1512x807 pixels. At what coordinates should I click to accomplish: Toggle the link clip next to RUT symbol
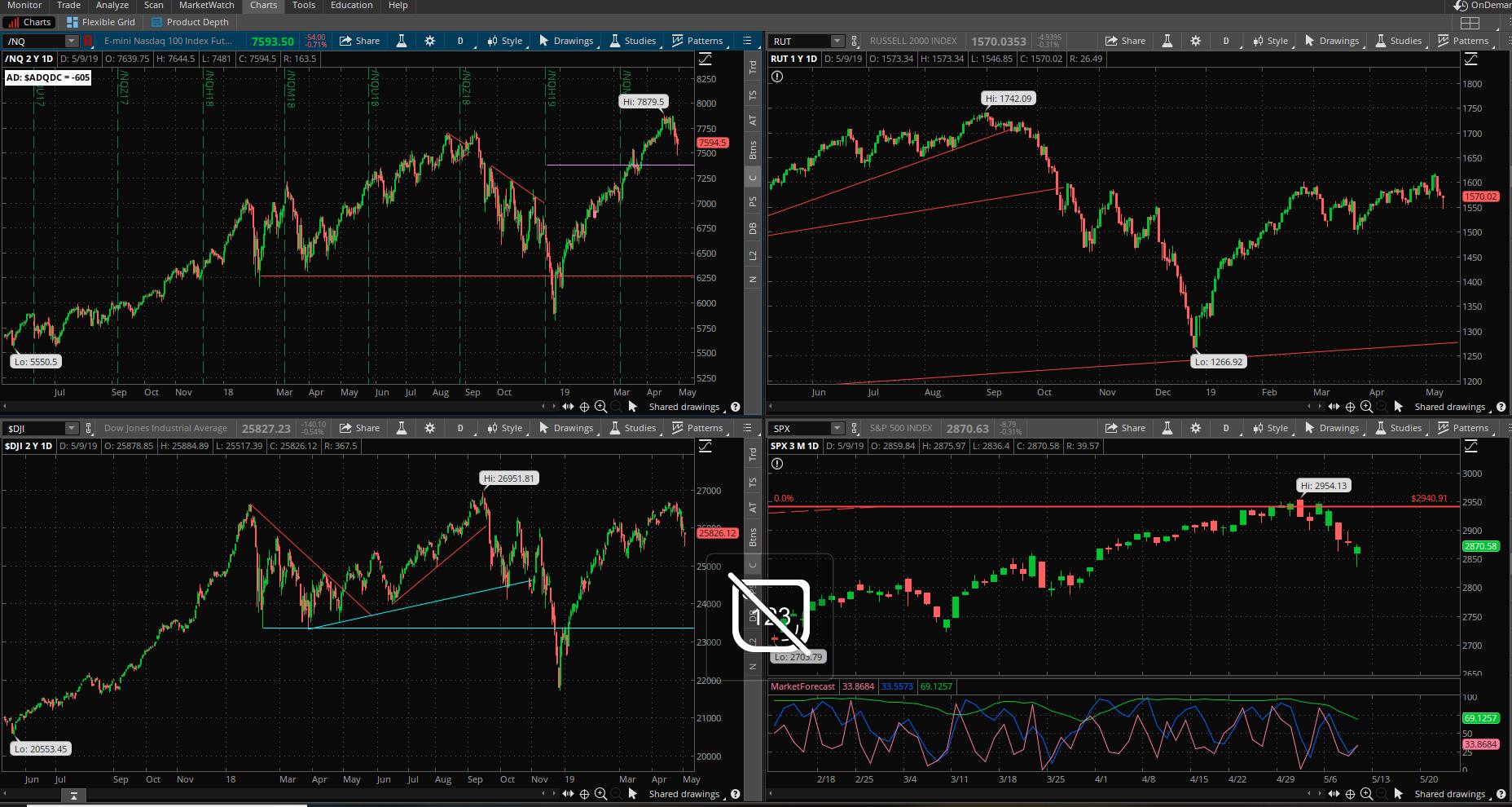coord(854,41)
